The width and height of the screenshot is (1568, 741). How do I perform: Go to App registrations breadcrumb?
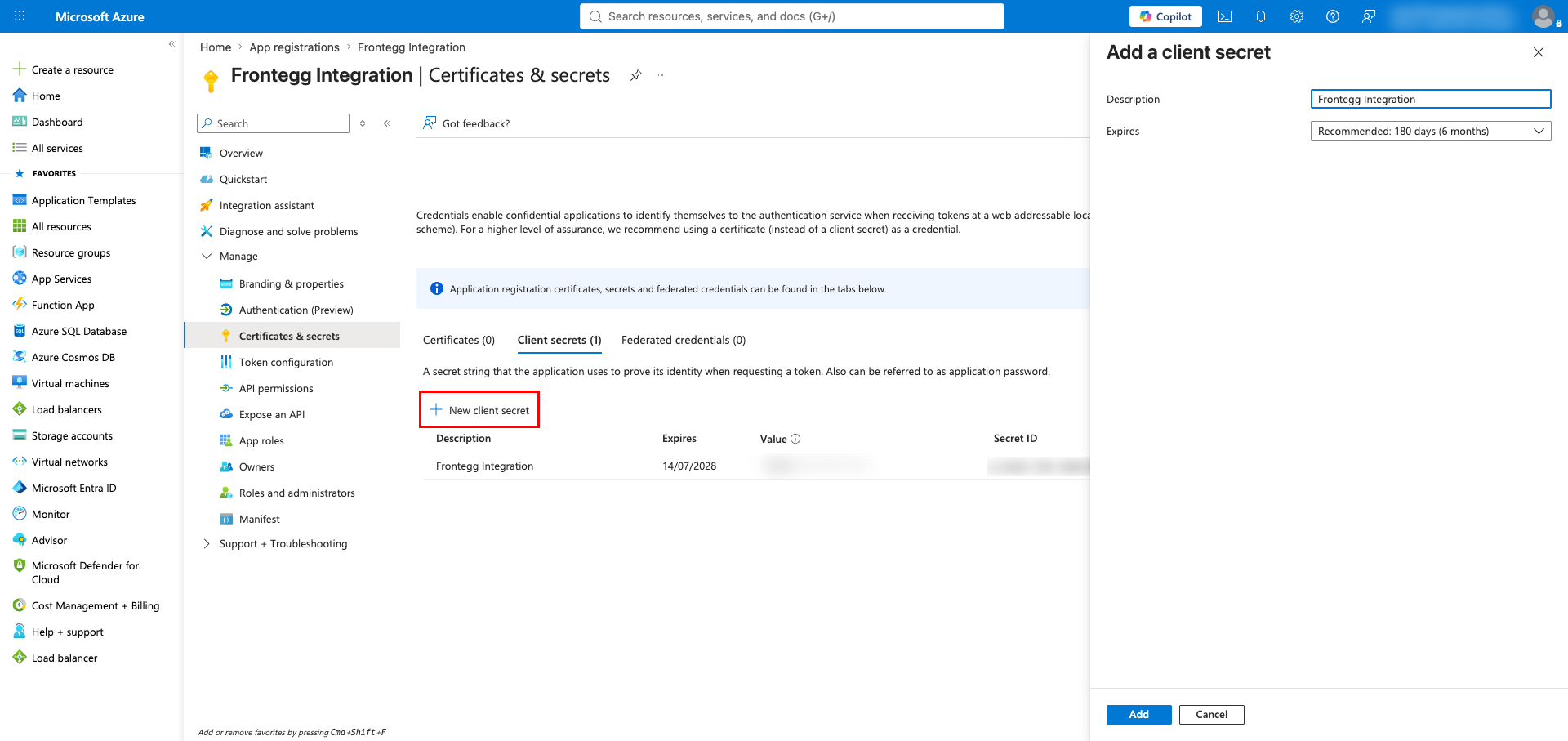click(294, 47)
